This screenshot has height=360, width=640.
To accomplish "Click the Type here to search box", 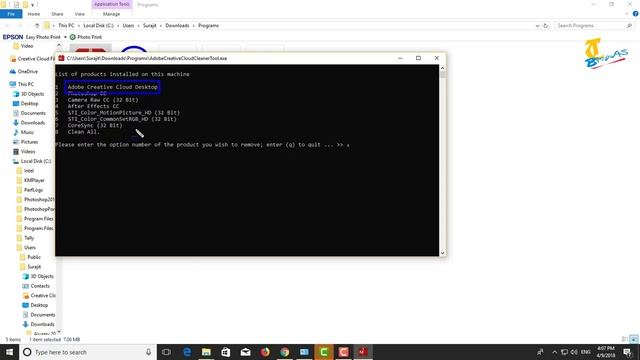I will (x=82, y=352).
